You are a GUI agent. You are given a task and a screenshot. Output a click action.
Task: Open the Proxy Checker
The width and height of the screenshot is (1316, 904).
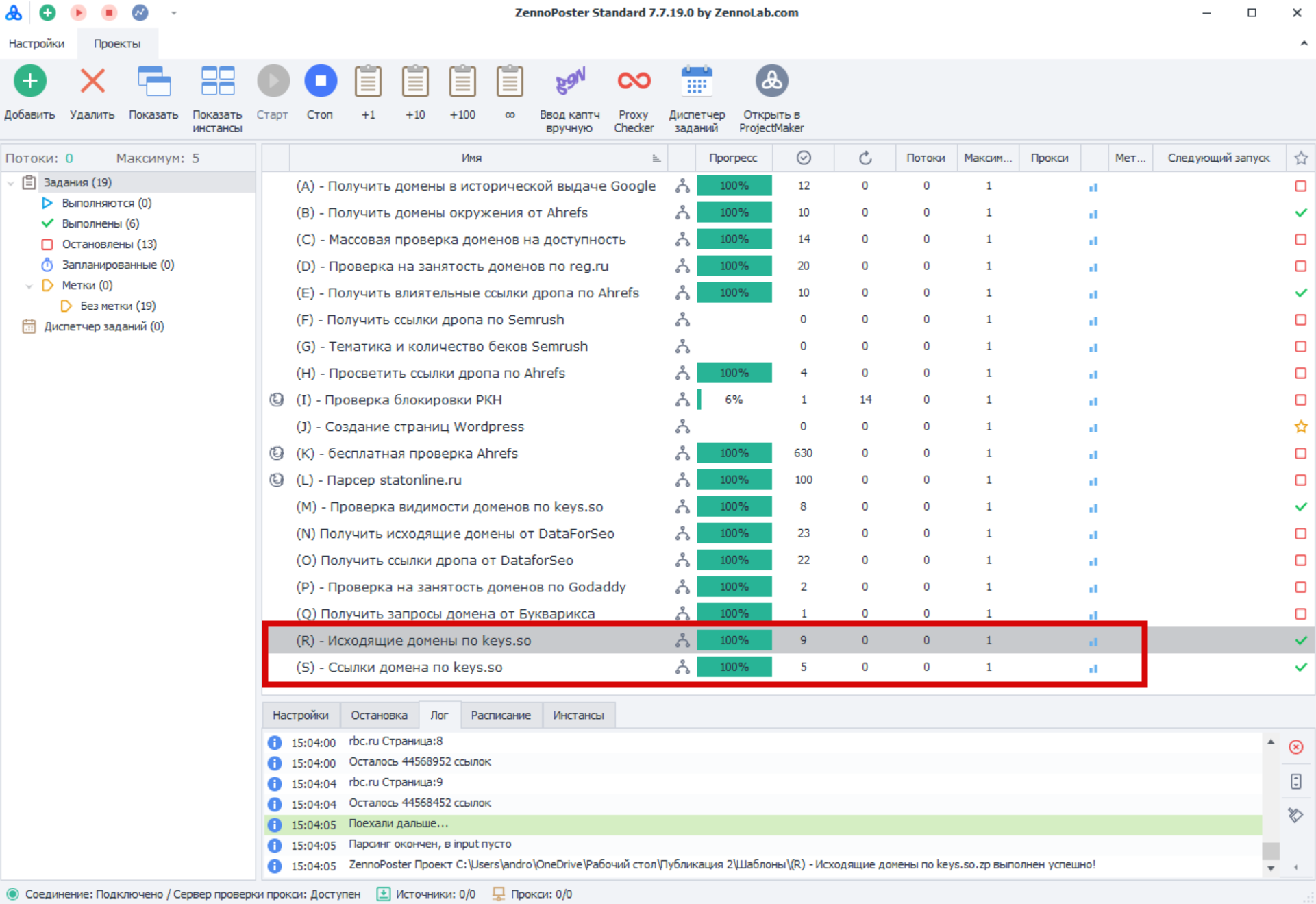[634, 81]
